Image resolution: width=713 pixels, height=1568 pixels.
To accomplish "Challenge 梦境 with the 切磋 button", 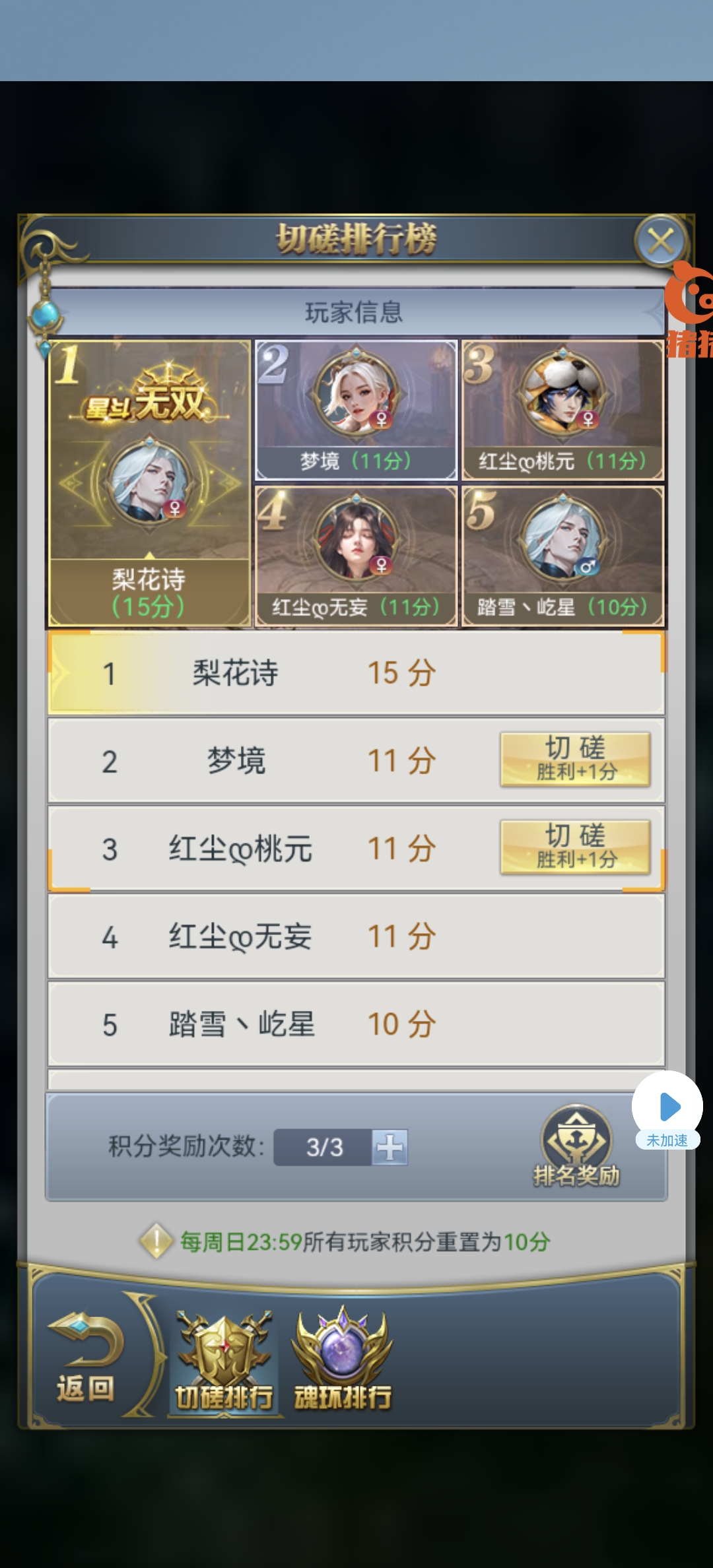I will coord(575,759).
